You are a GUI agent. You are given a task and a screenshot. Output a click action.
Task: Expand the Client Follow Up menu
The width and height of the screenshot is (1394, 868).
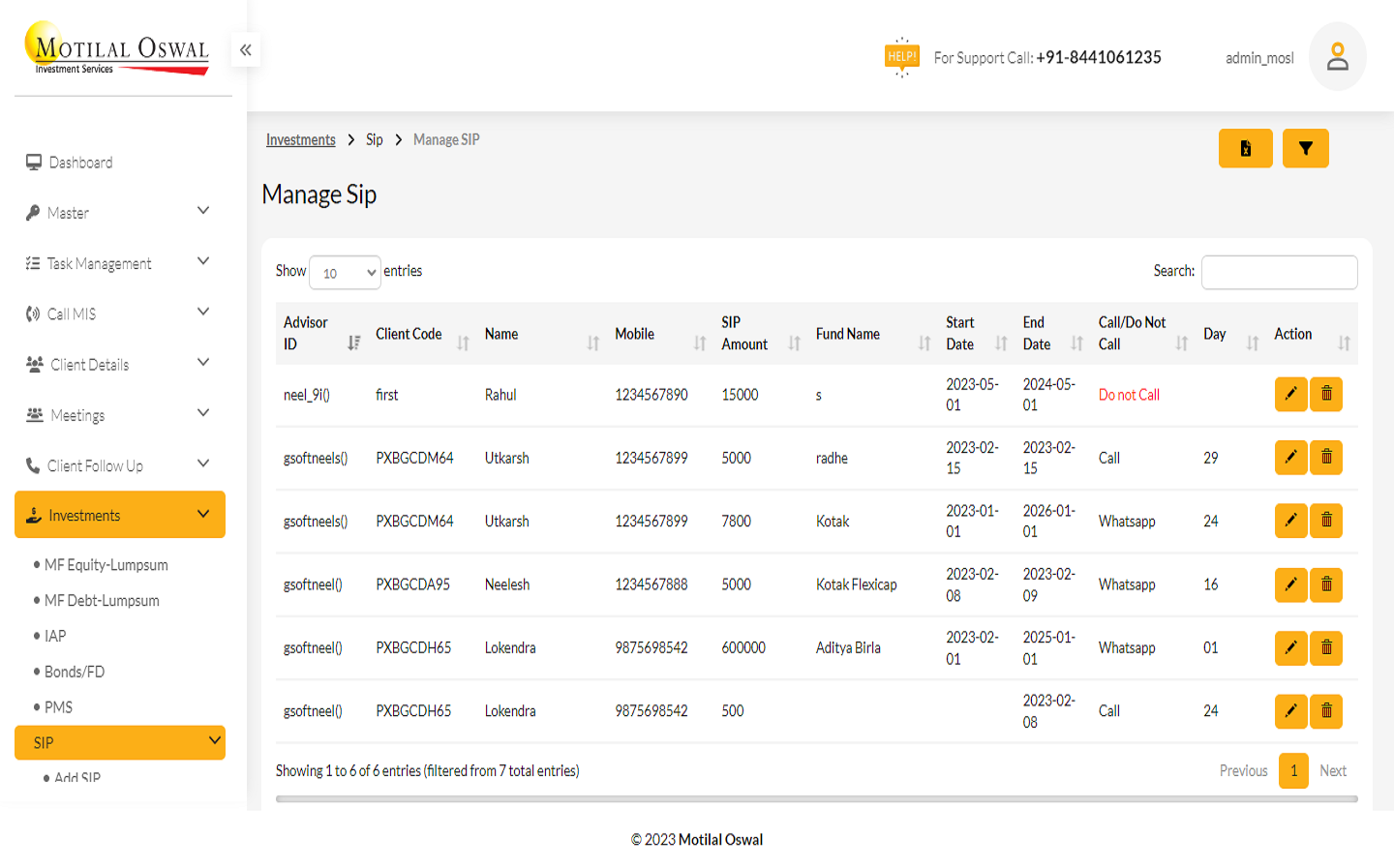[120, 465]
